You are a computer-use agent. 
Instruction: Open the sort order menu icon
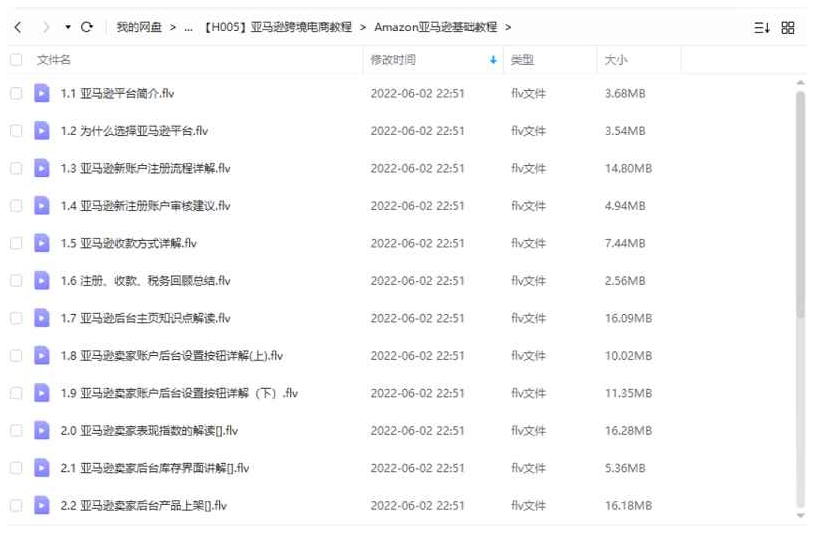click(761, 28)
